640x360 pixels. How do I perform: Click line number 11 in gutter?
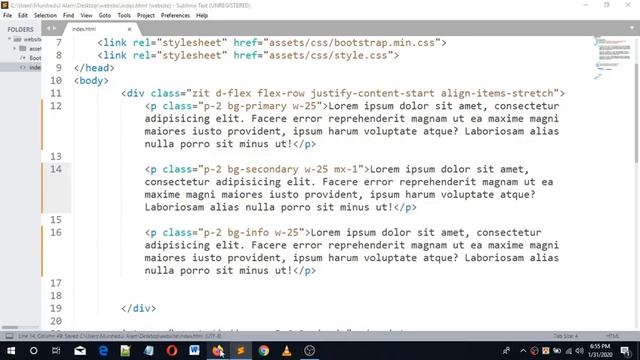click(x=56, y=93)
